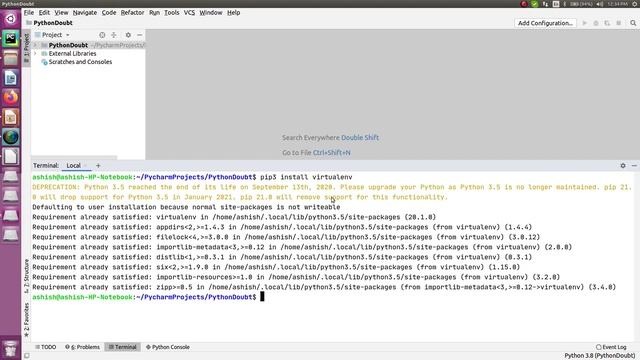Add a new terminal session with plus icon
This screenshot has height=360, width=640.
tap(98, 166)
